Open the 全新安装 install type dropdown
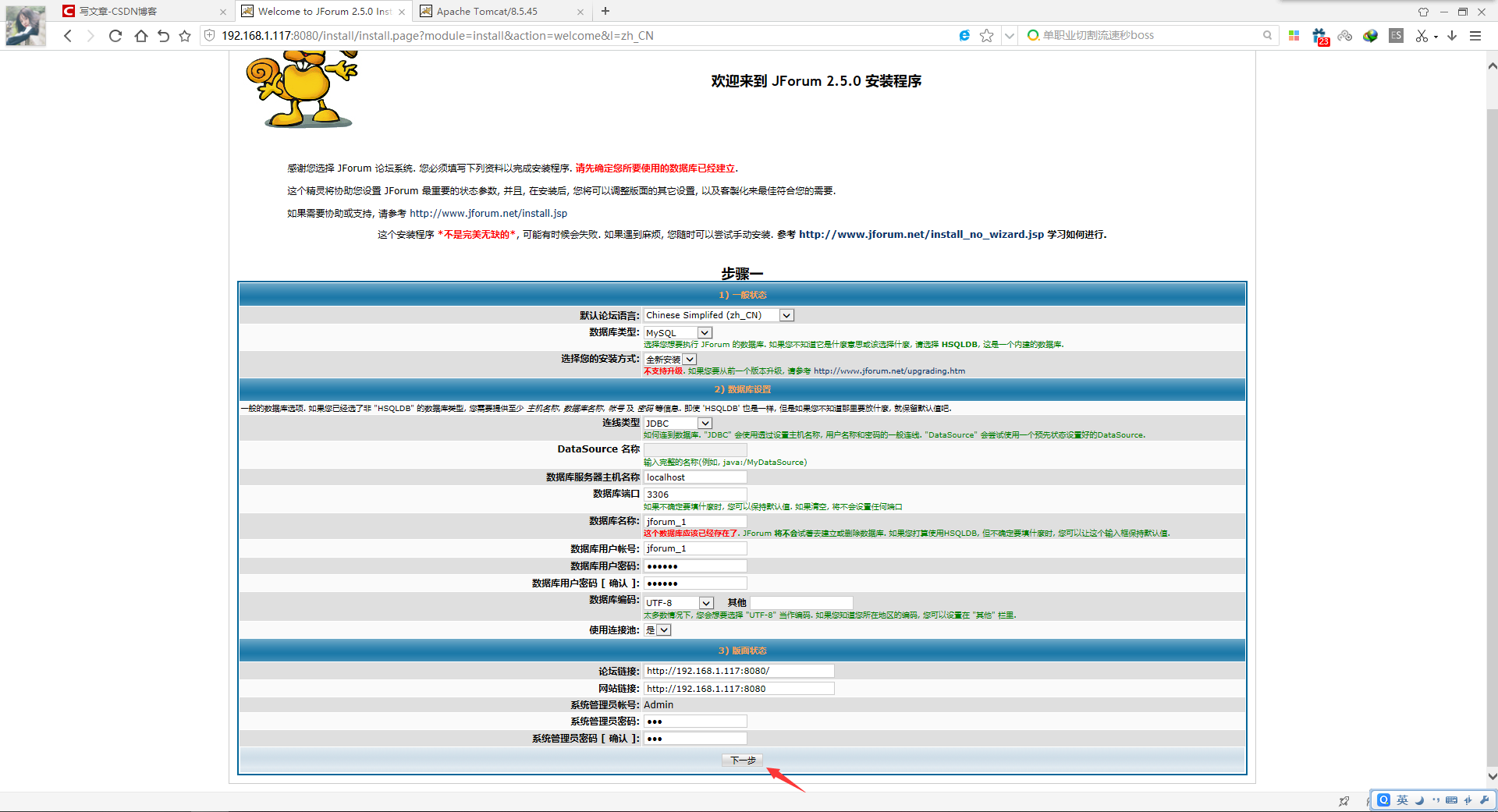 670,360
